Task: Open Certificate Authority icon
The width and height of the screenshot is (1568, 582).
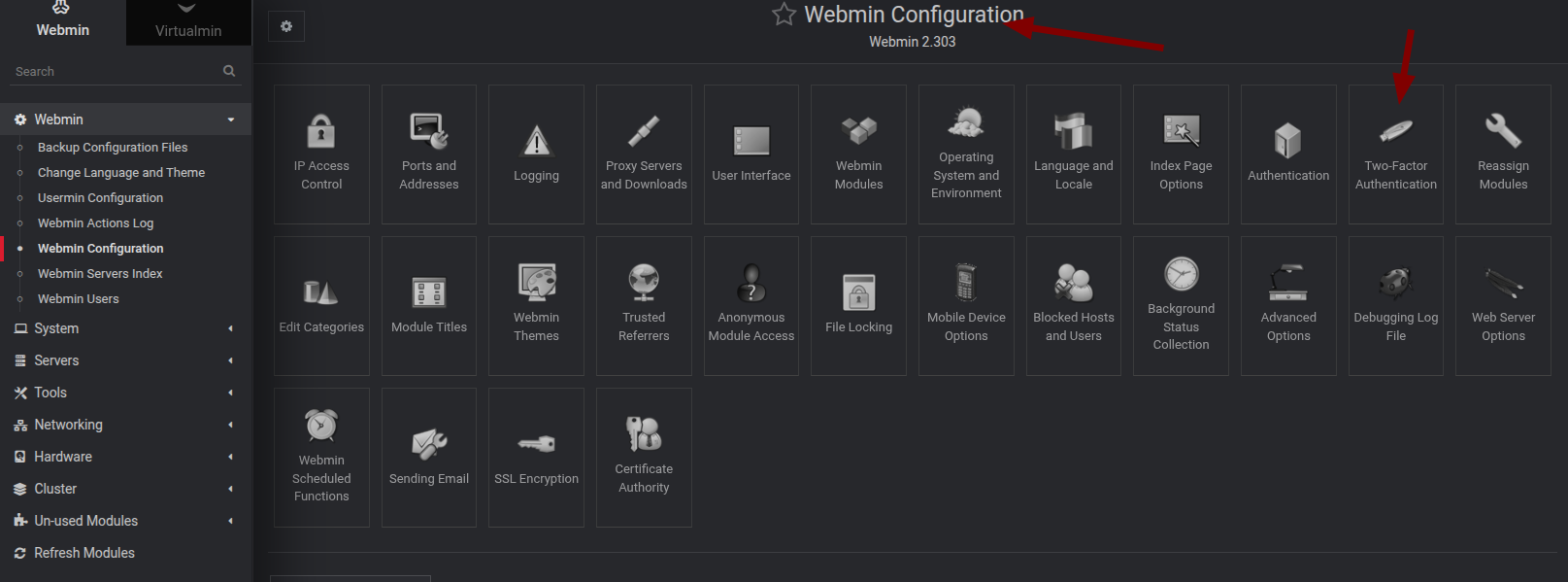Action: (x=644, y=458)
